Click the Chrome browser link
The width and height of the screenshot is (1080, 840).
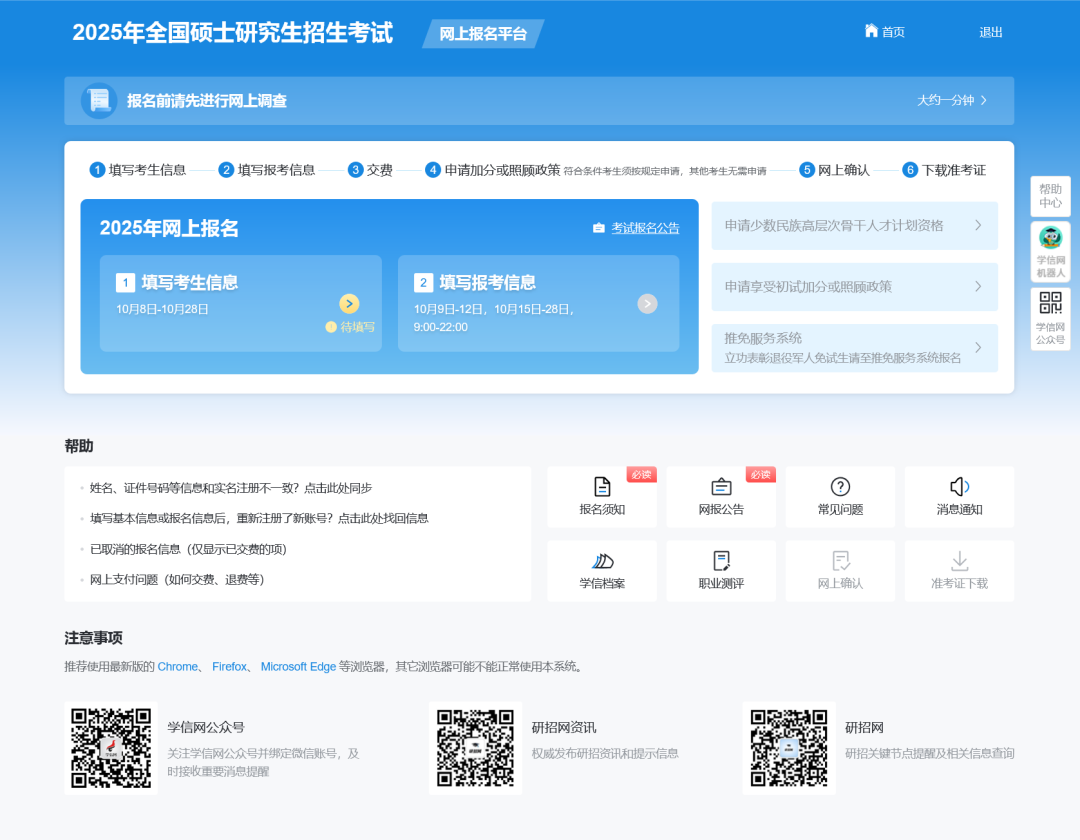coord(177,666)
